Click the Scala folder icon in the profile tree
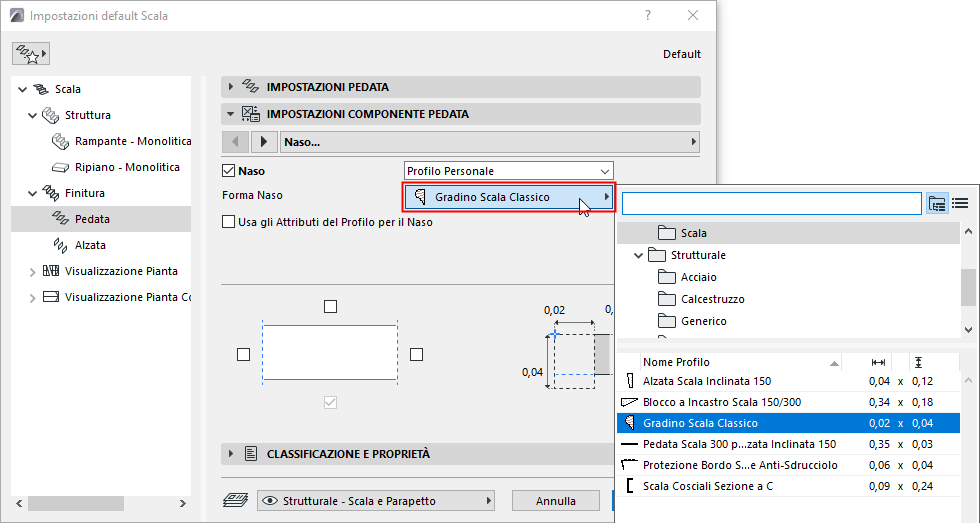 pos(668,233)
